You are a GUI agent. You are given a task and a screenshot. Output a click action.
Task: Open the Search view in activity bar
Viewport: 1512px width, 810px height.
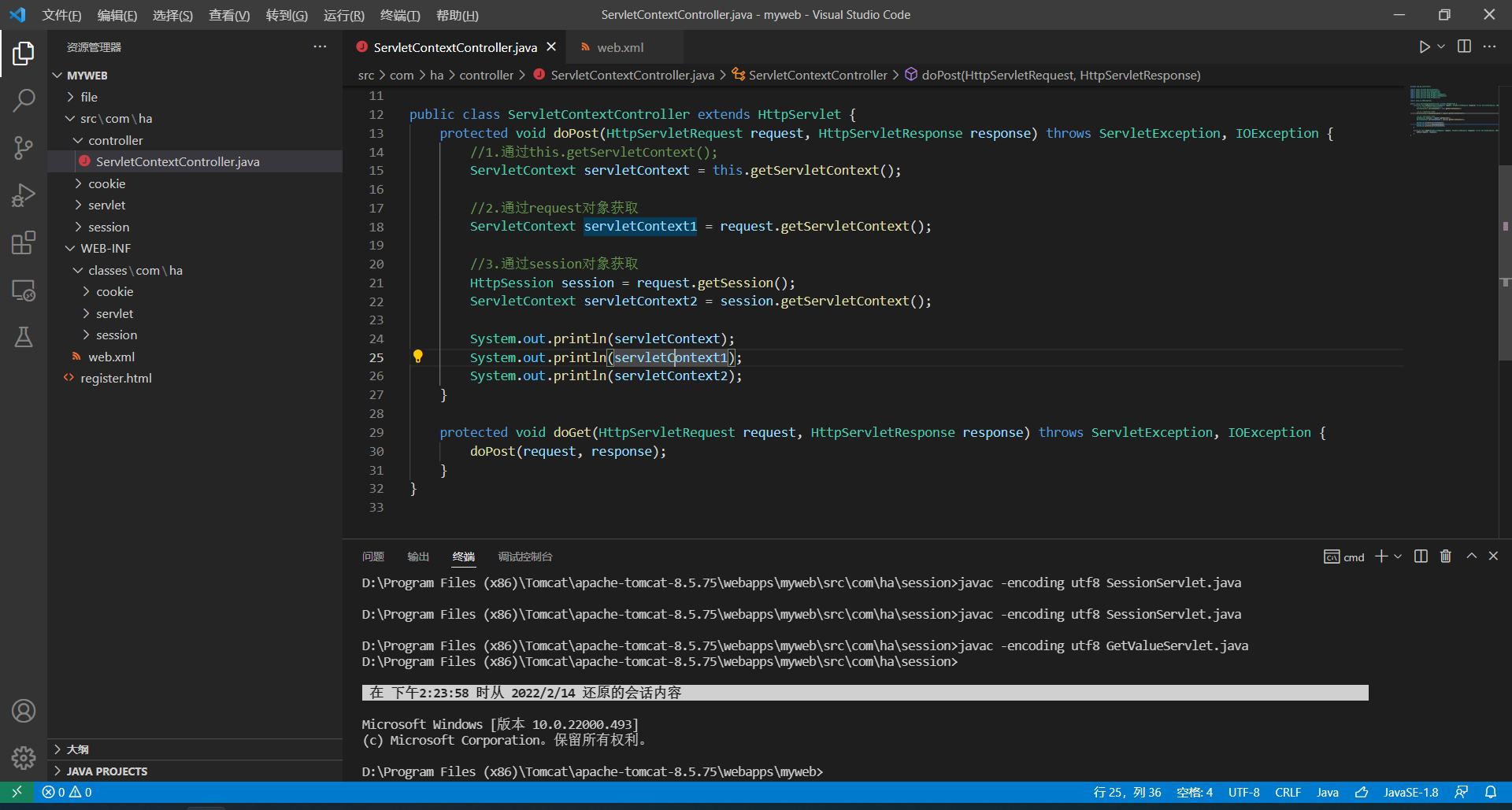[24, 100]
